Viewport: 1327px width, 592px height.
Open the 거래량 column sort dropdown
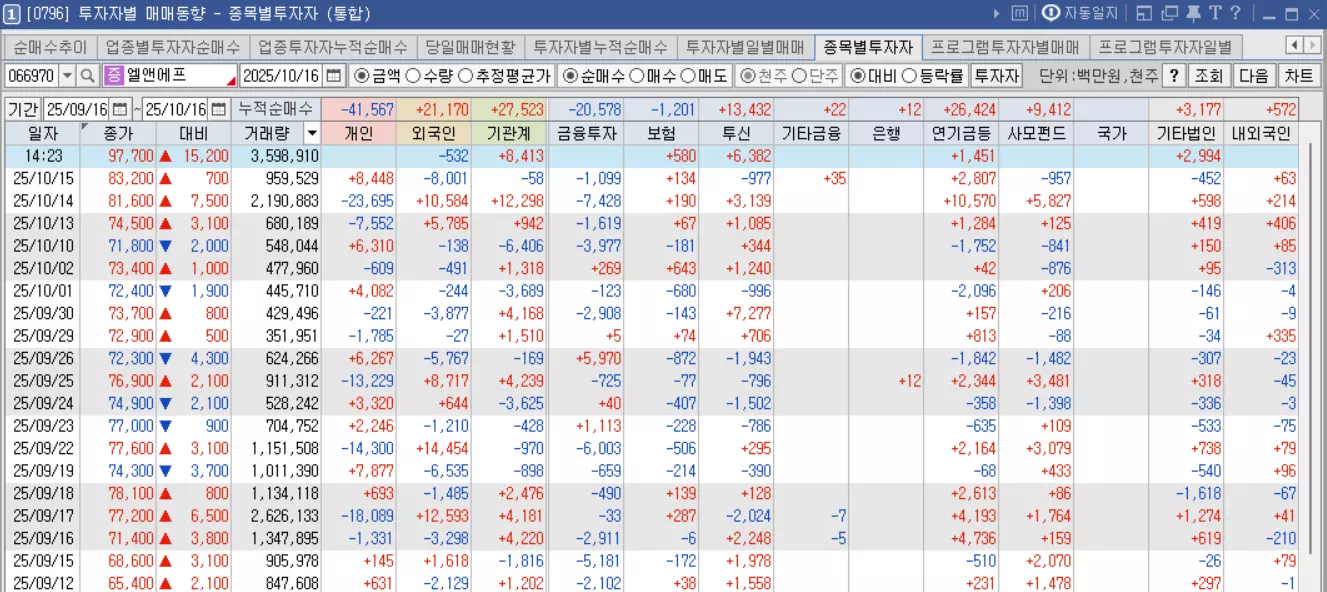pos(311,131)
